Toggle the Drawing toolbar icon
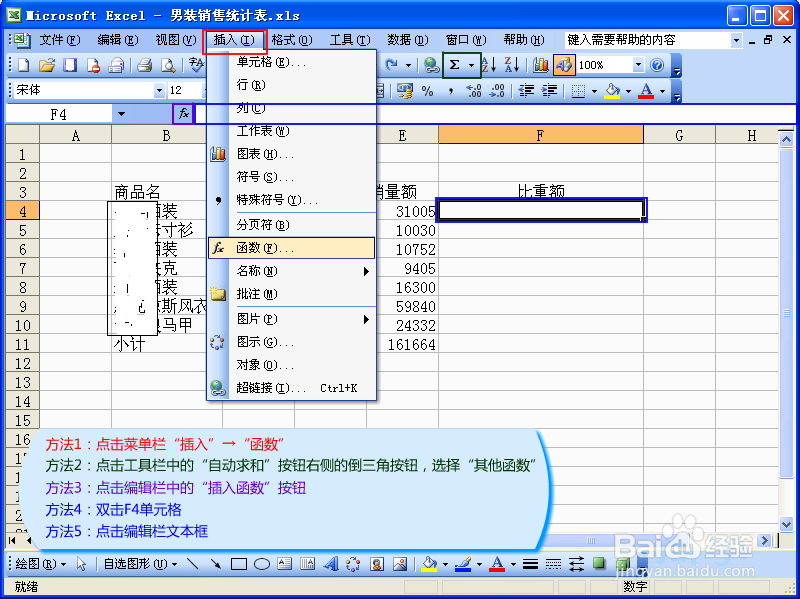 pos(564,65)
